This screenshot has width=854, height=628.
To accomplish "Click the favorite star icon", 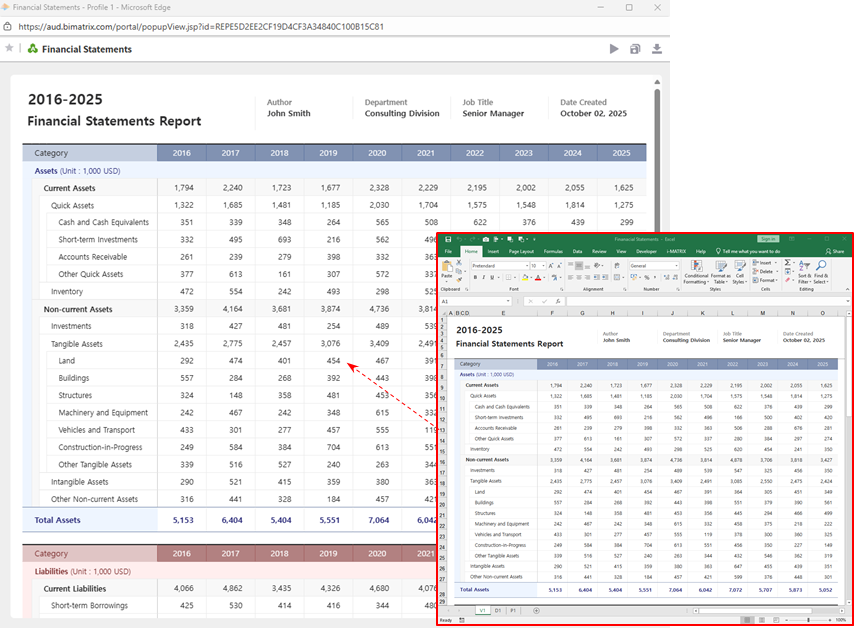I will (9, 48).
